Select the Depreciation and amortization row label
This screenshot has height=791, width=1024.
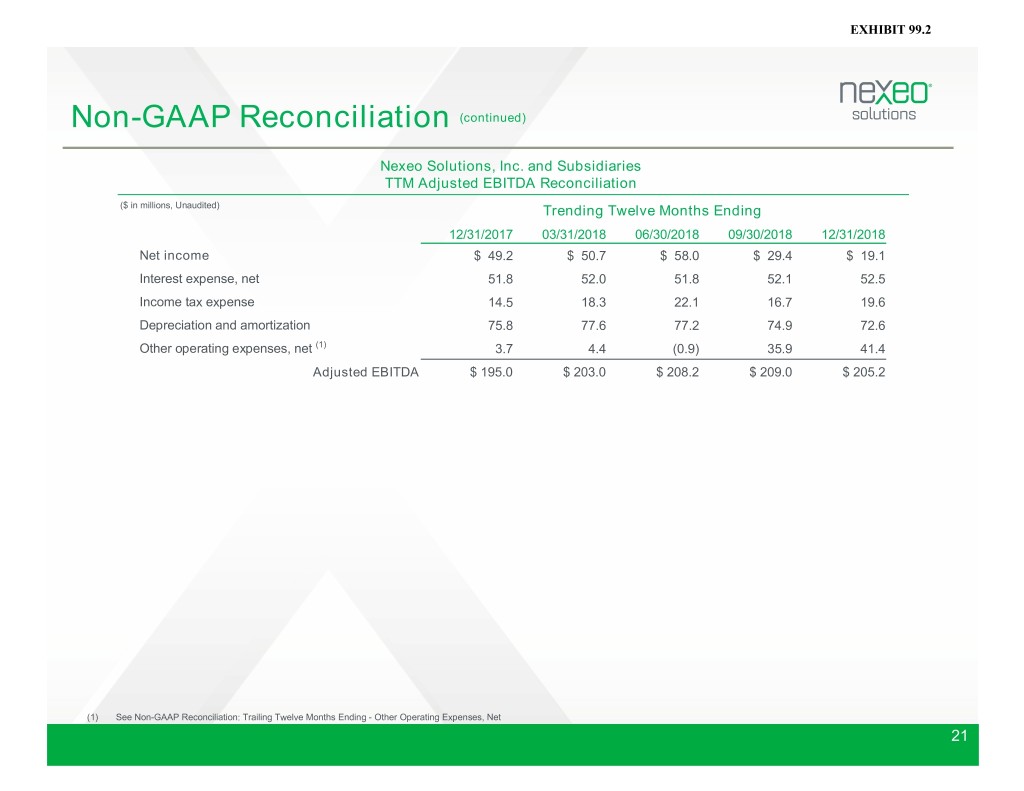[x=225, y=325]
